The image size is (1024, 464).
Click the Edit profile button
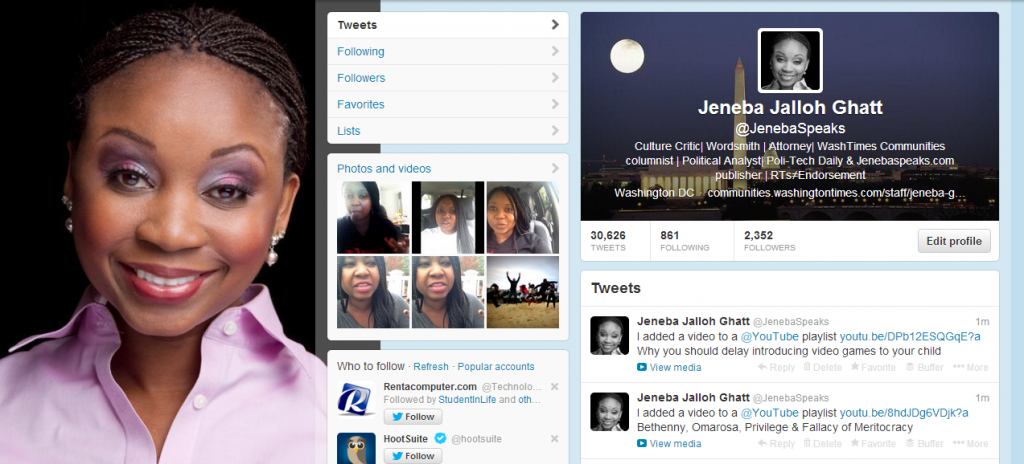pos(954,241)
